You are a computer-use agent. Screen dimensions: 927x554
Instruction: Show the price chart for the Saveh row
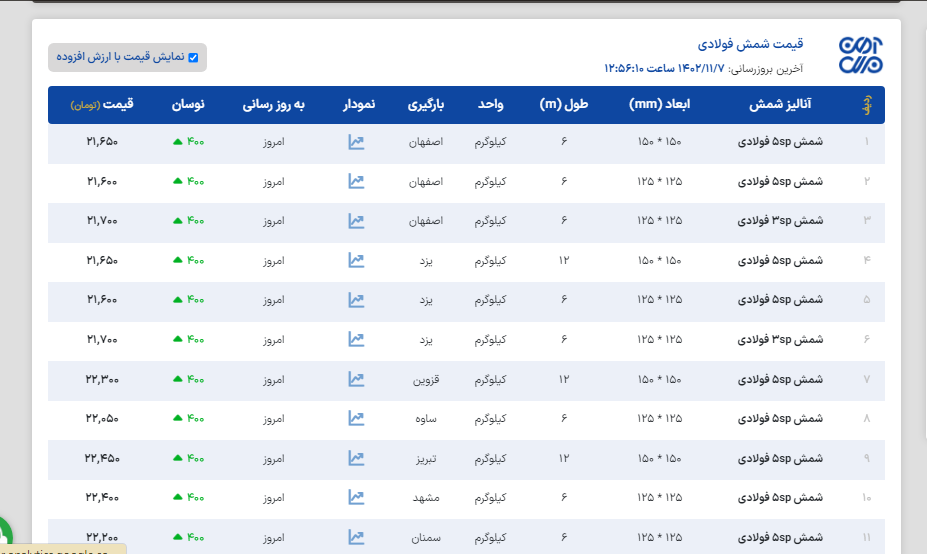click(356, 419)
